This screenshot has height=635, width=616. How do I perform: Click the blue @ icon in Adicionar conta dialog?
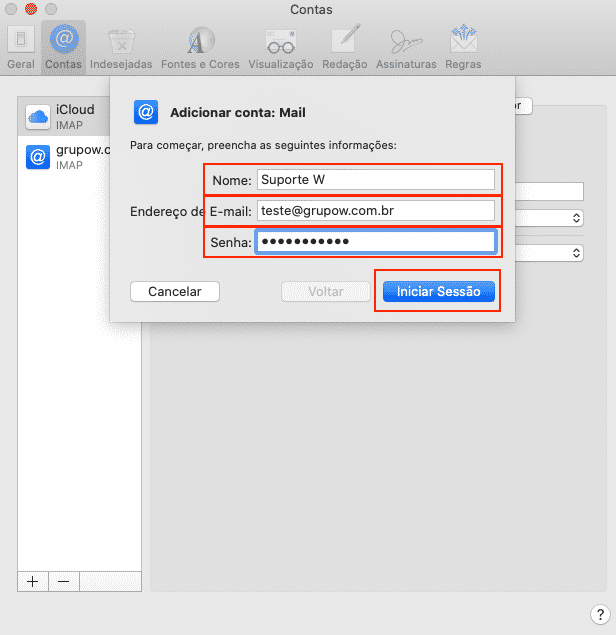pyautogui.click(x=146, y=112)
